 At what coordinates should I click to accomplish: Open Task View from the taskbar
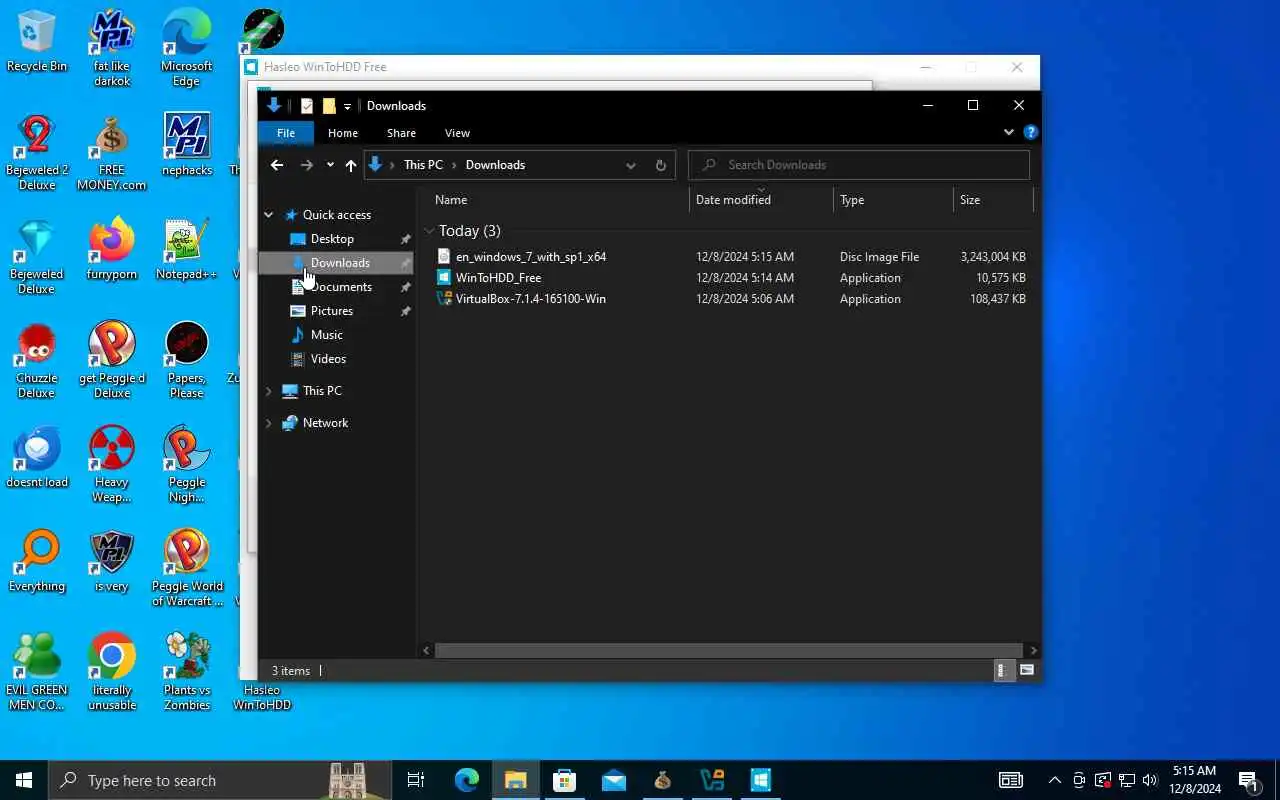click(x=416, y=780)
